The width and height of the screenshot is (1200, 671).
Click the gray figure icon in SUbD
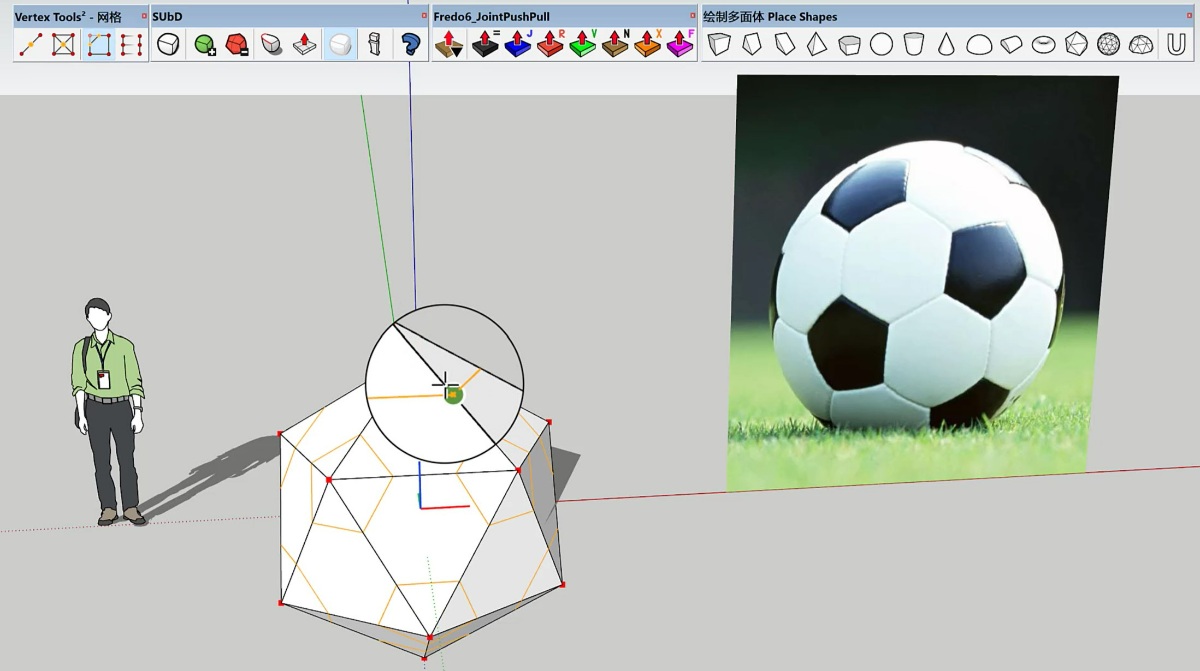tap(375, 44)
